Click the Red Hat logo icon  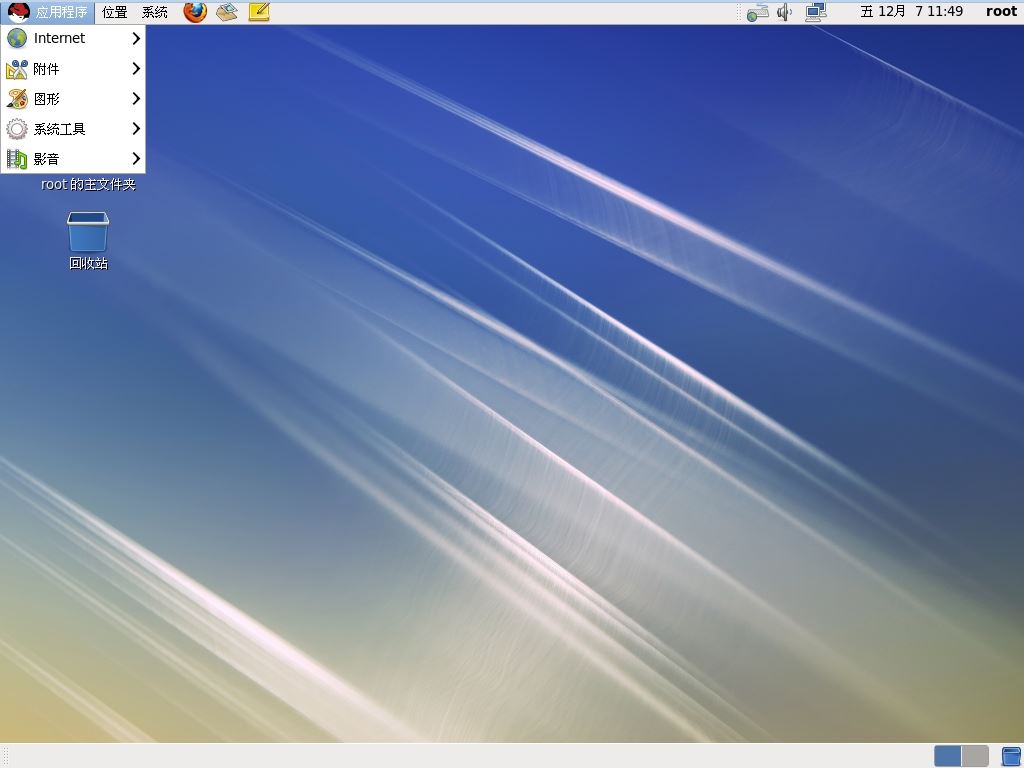coord(18,12)
